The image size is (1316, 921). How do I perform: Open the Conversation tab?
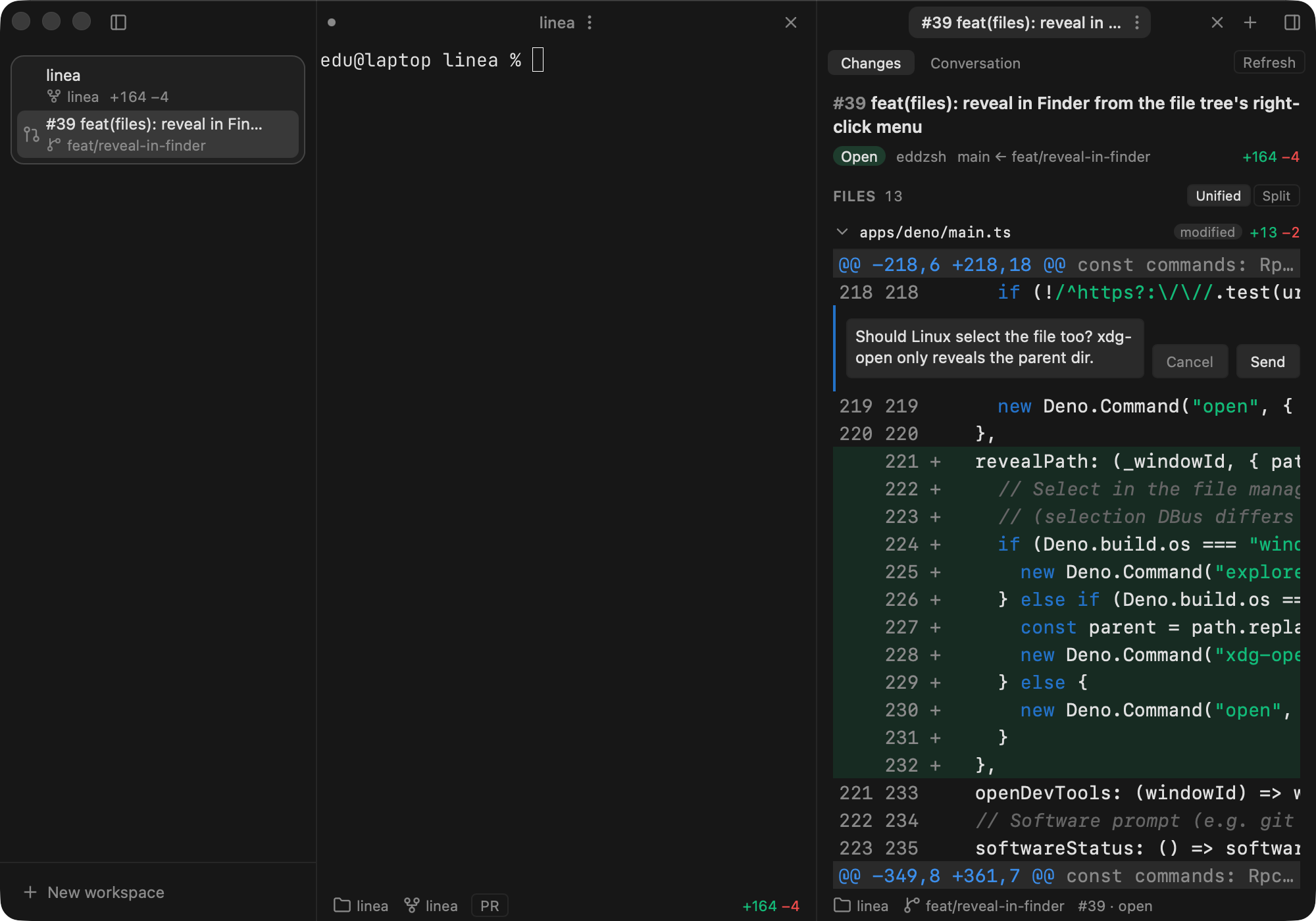click(975, 62)
